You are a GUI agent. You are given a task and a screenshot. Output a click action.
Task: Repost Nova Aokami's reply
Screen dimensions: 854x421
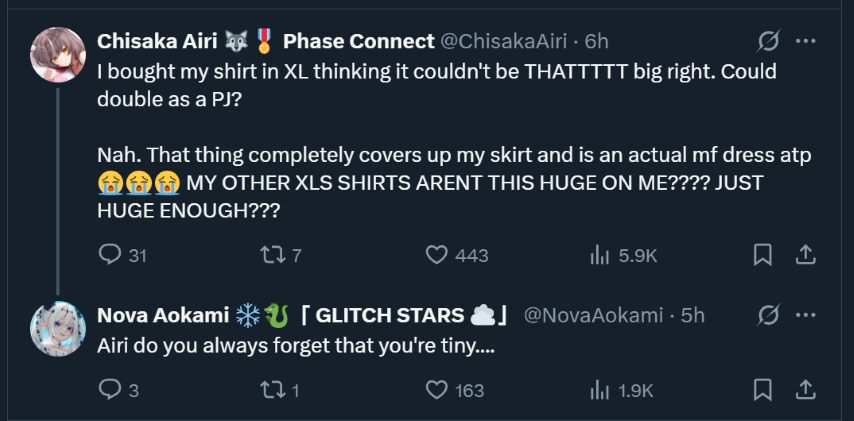tap(272, 390)
